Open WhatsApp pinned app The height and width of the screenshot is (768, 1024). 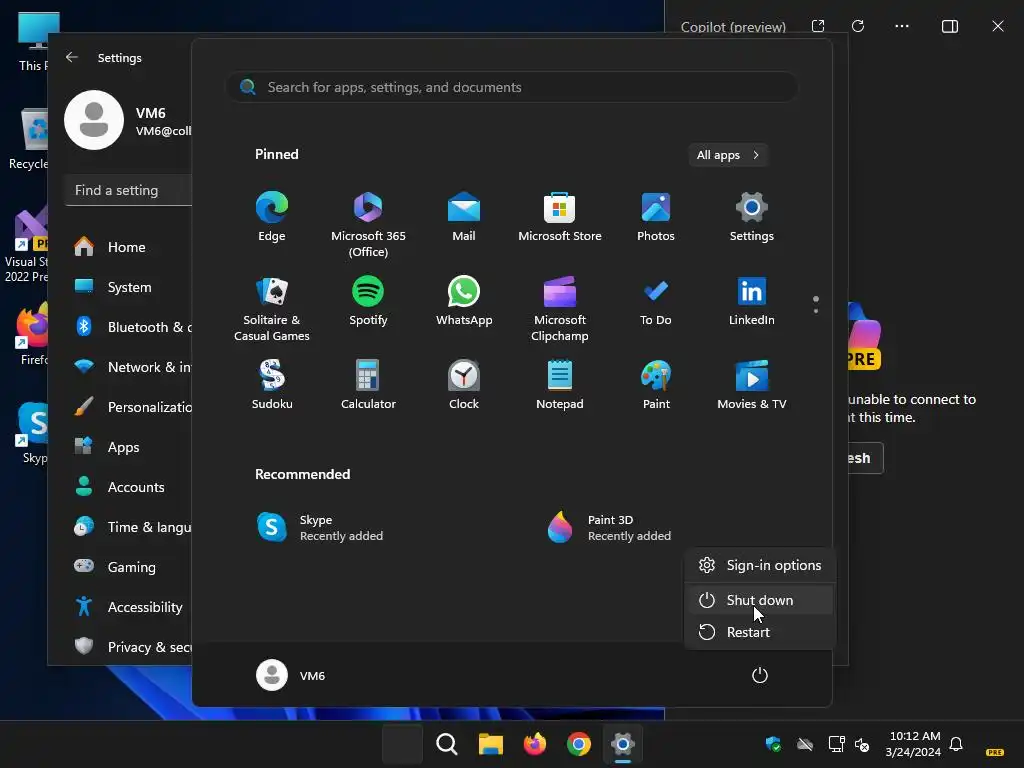coord(464,301)
